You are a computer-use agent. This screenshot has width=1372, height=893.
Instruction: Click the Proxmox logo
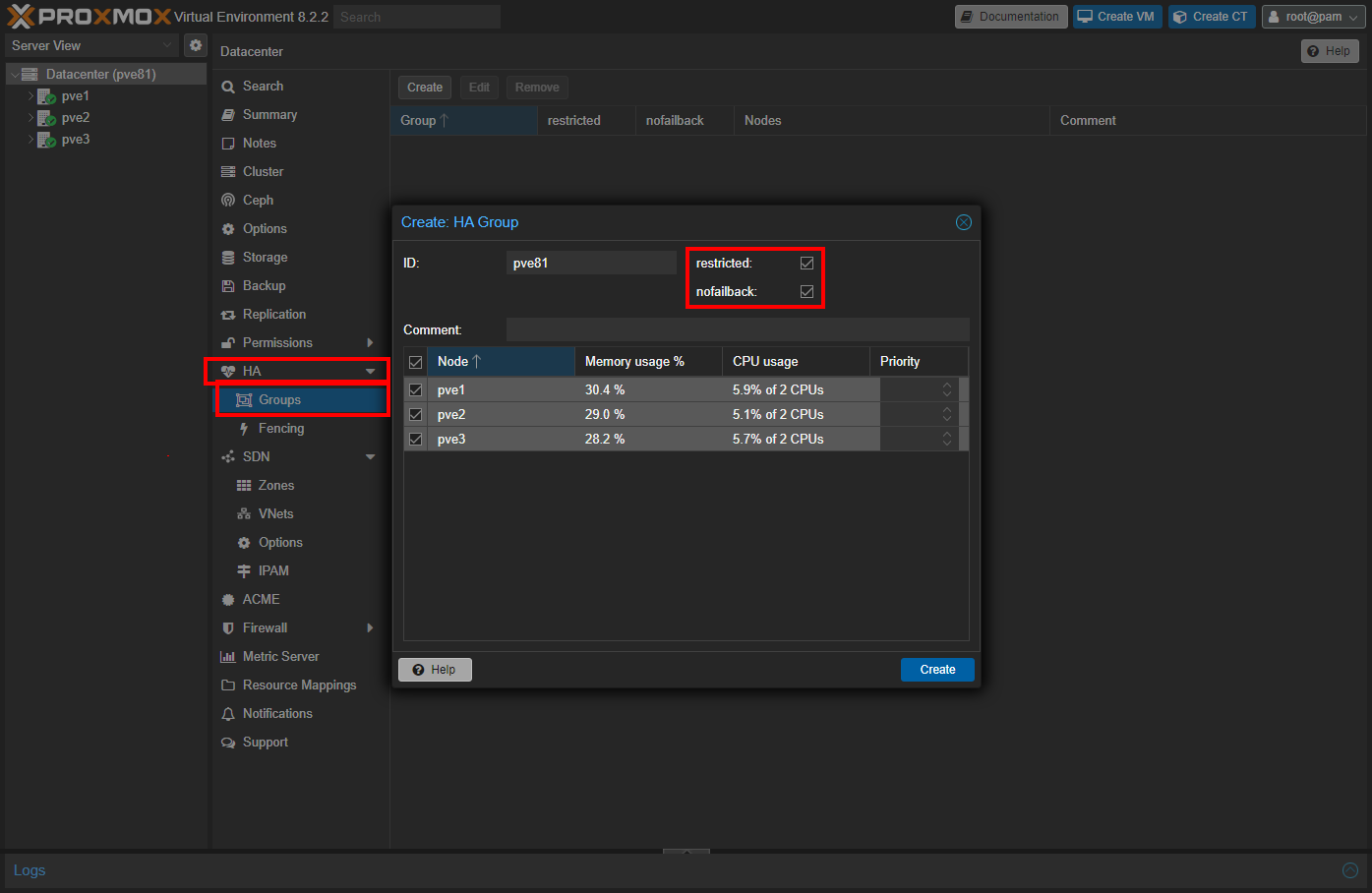coord(89,16)
